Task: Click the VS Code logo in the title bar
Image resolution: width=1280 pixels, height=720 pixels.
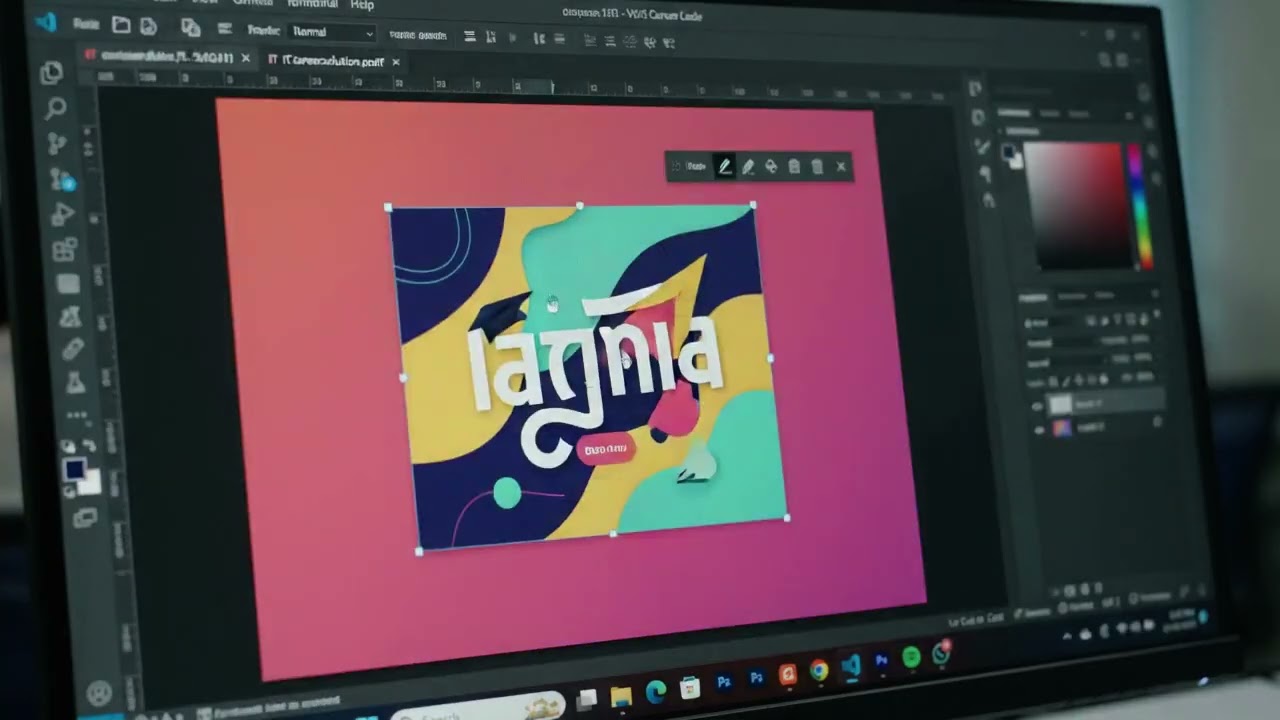Action: [46, 22]
